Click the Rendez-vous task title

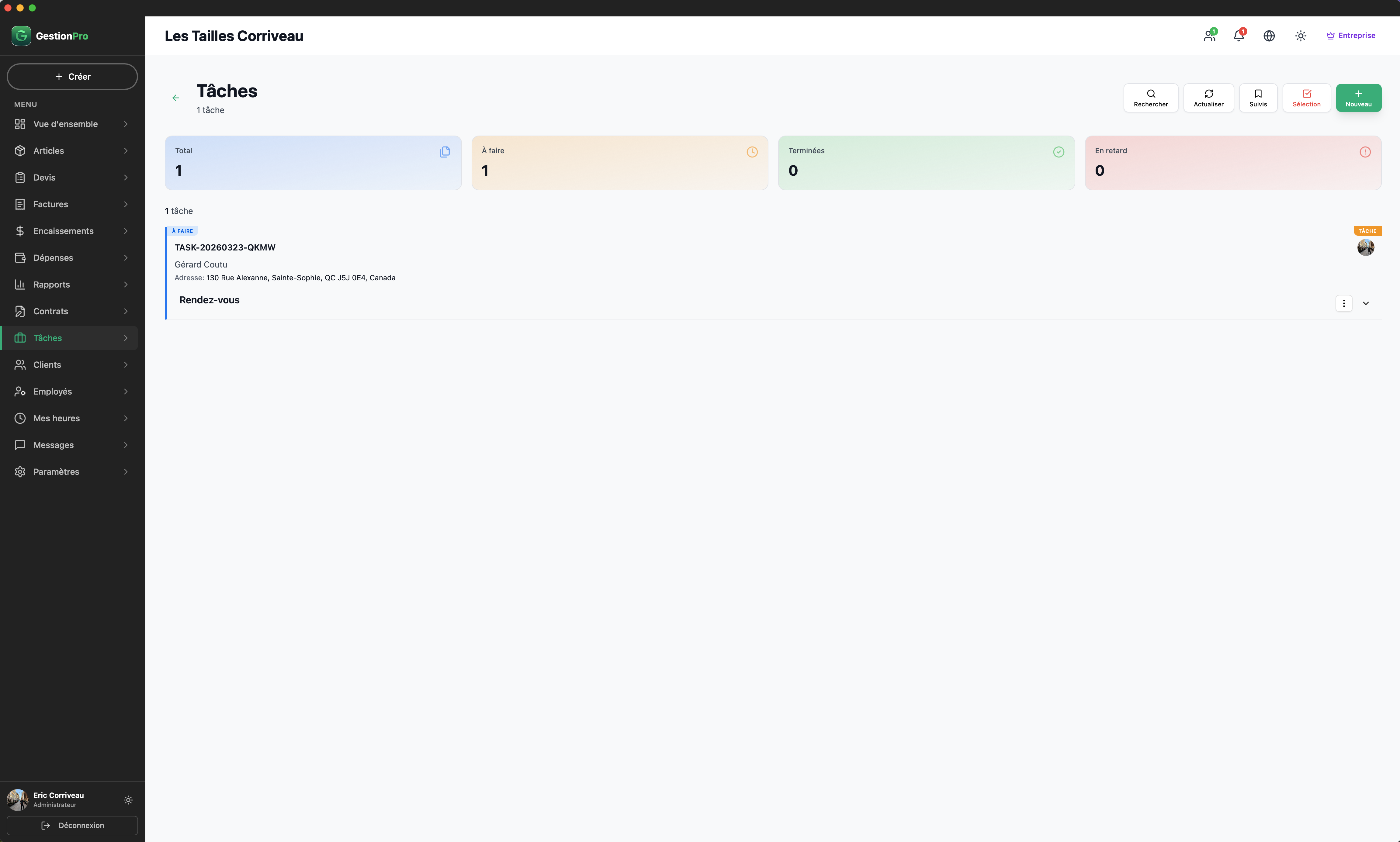(210, 300)
